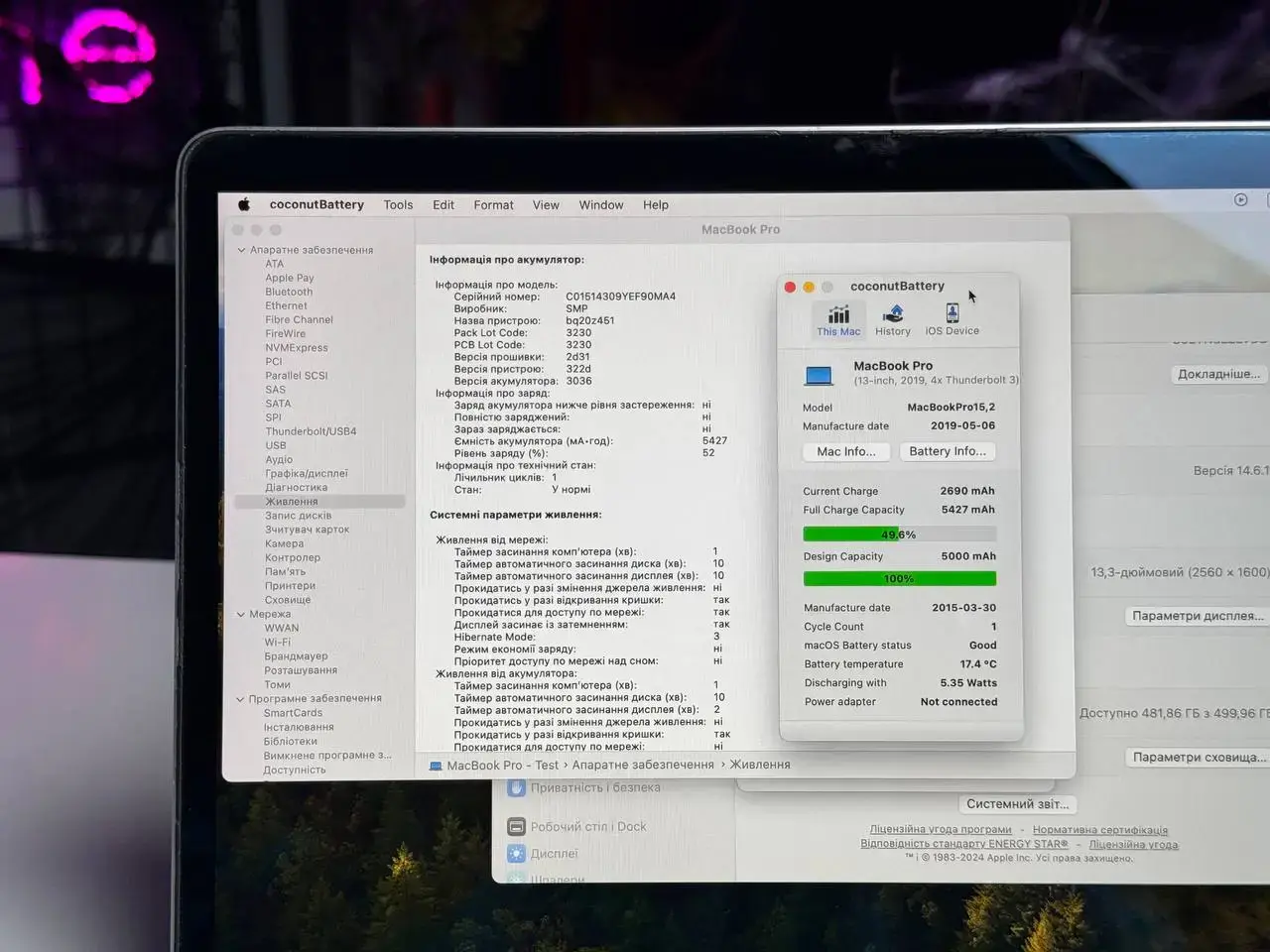Switch to This Mac tab in coconutBattery
This screenshot has width=1270, height=952.
tap(838, 321)
